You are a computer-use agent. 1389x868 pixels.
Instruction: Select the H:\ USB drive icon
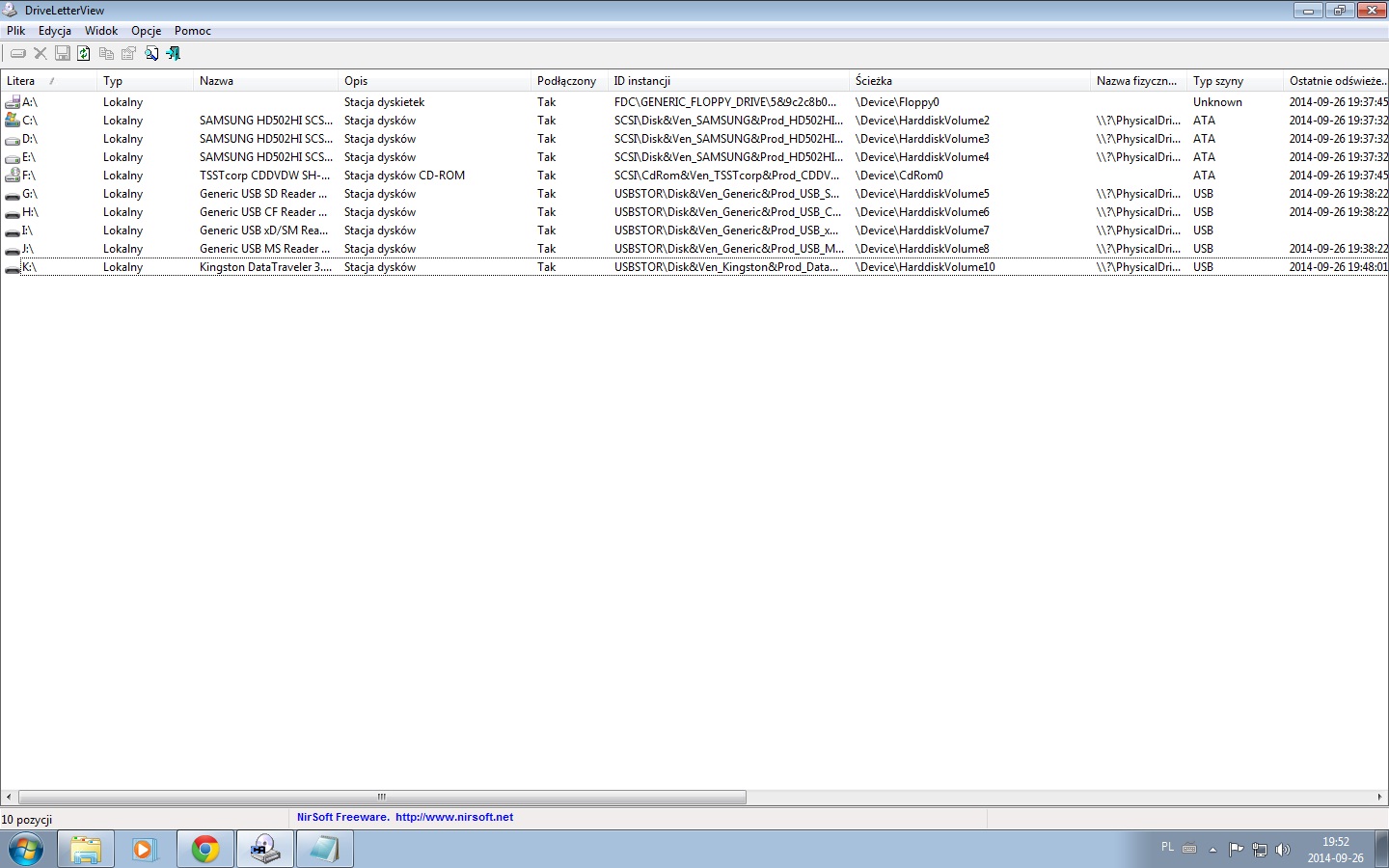pos(13,212)
